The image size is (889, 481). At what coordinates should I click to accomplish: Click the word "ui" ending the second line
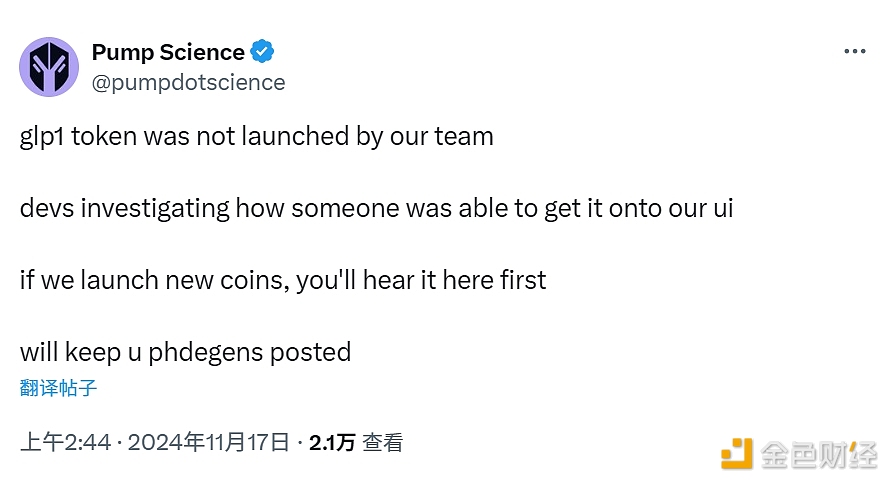(x=721, y=208)
